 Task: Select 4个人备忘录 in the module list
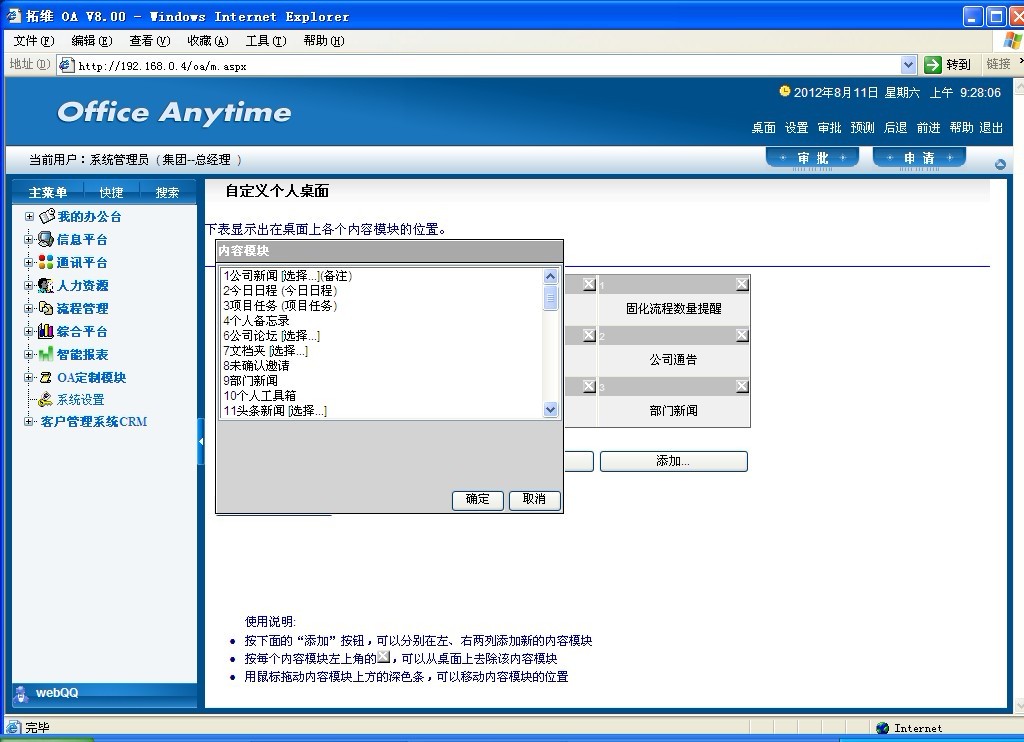pos(257,321)
